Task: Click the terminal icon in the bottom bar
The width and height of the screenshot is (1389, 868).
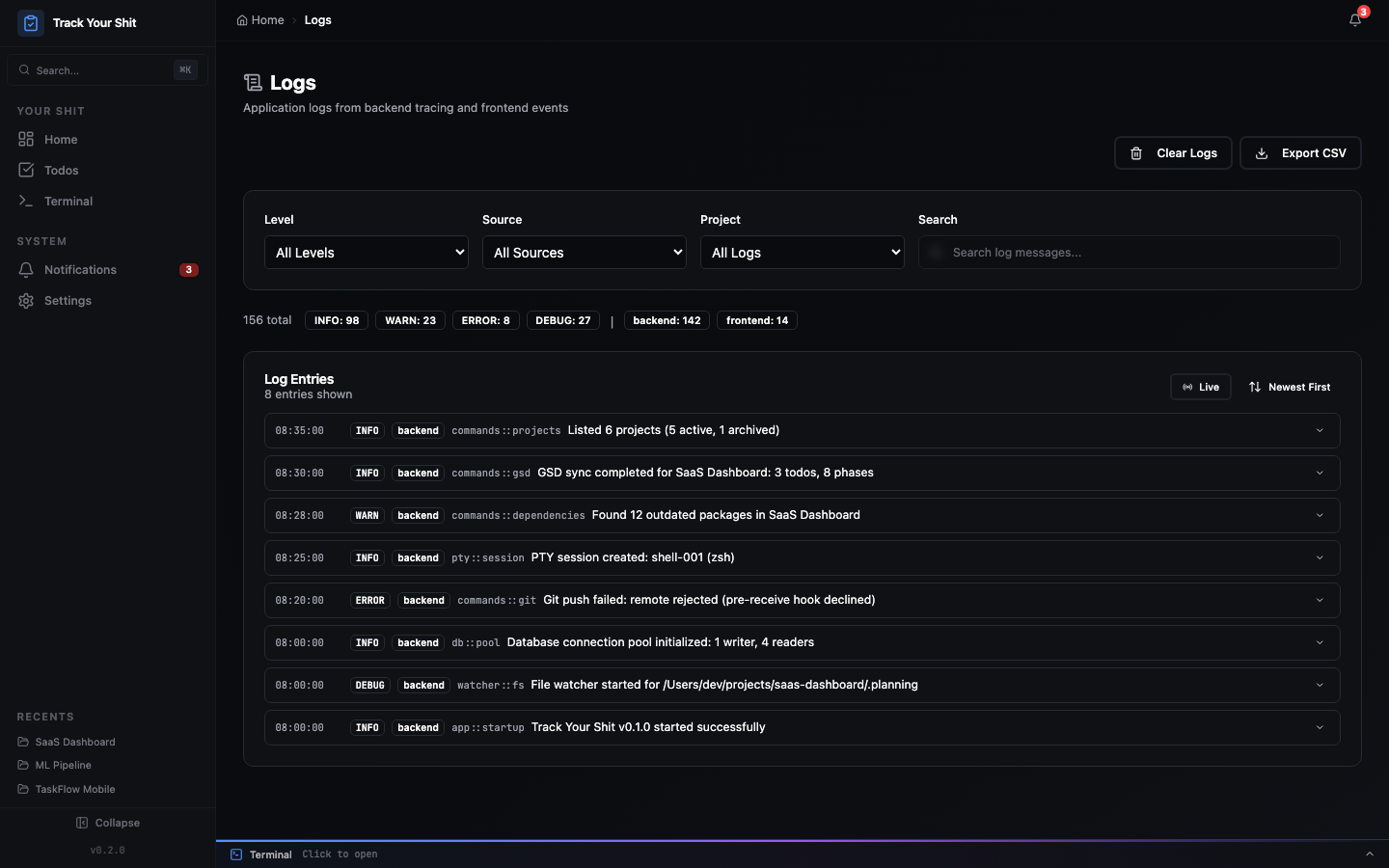Action: (x=234, y=854)
